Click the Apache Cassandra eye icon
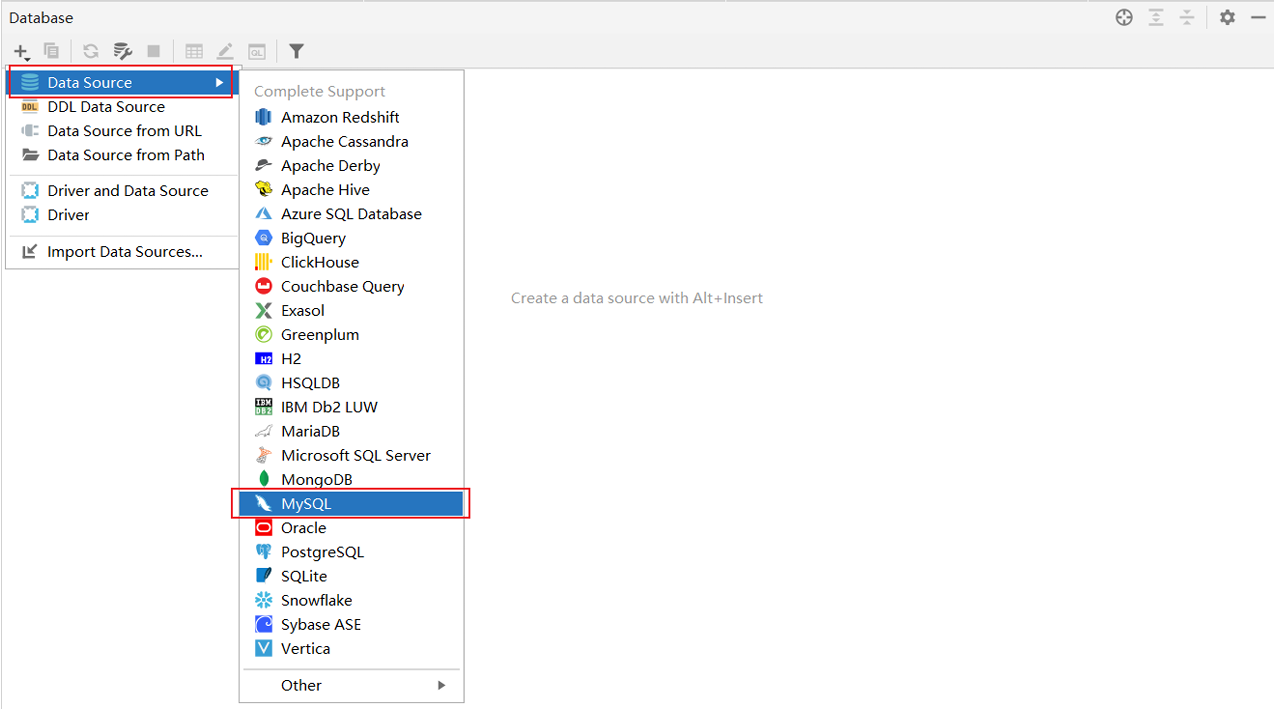Screen dimensions: 1274x709 (264, 141)
